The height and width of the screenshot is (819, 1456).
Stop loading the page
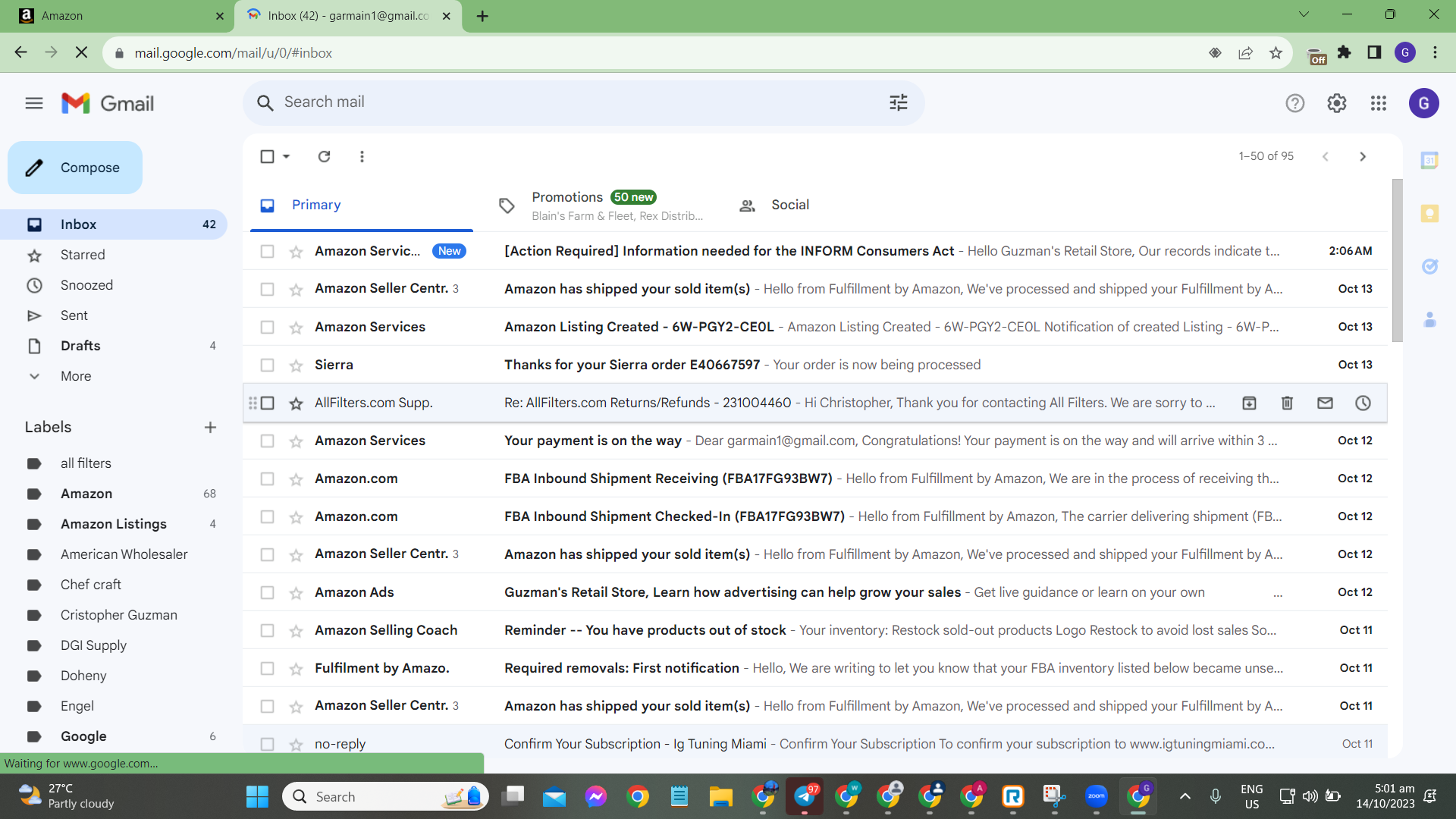pos(82,52)
